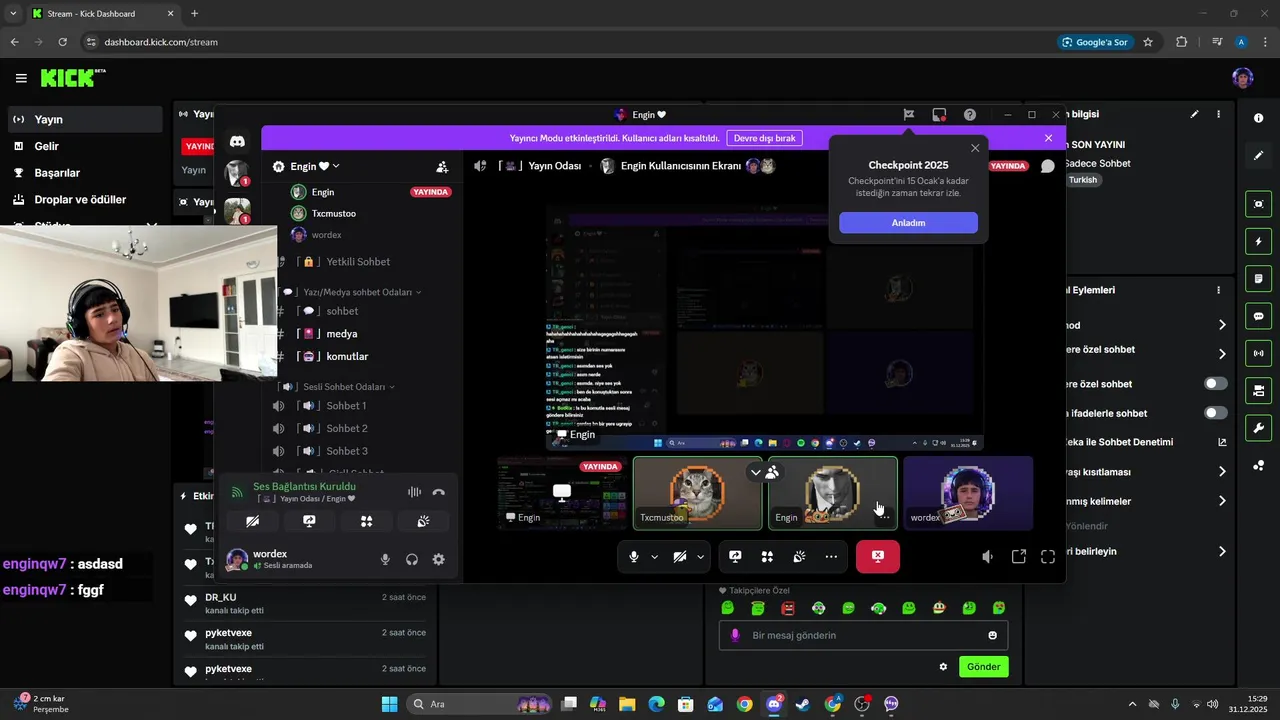Edit stream info with pencil icon
The height and width of the screenshot is (720, 1280).
1194,114
